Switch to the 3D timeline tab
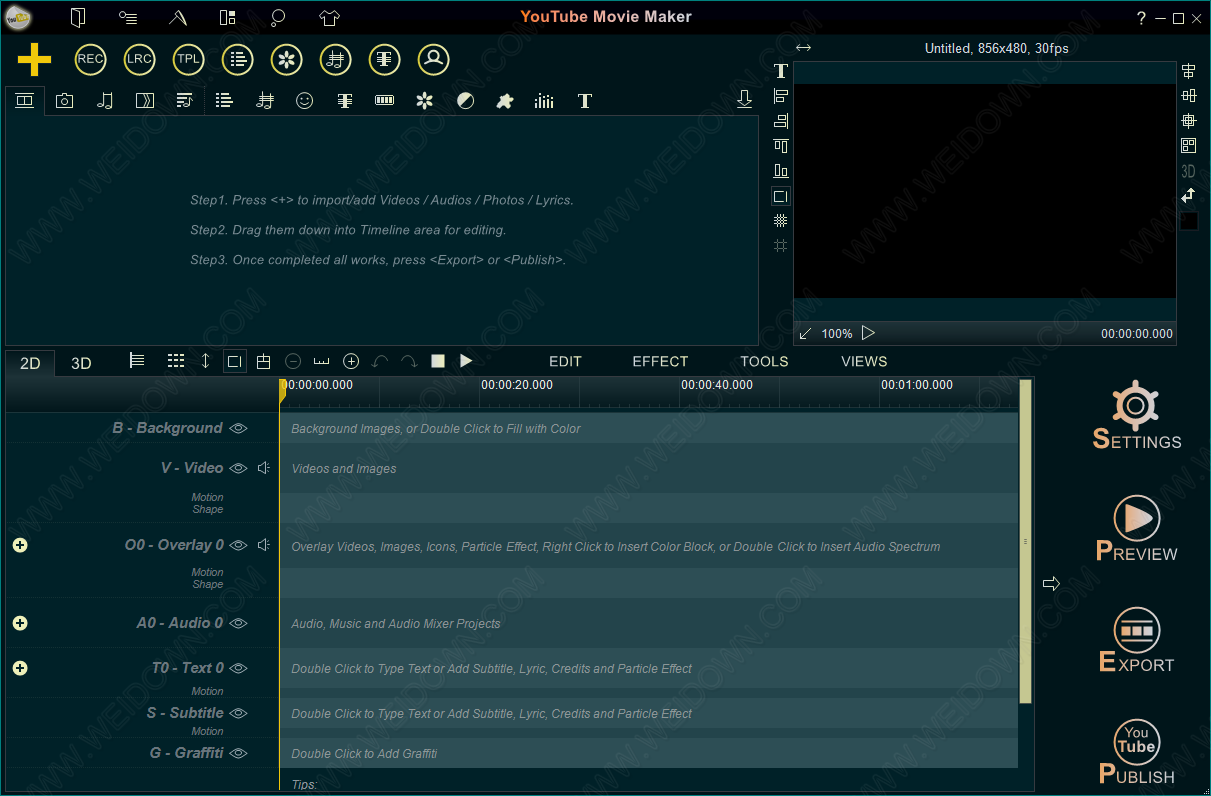Screen dimensions: 1211x796 point(81,363)
